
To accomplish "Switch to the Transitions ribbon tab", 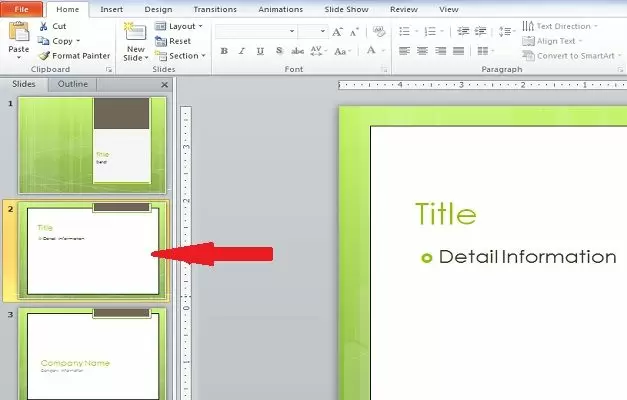I will pyautogui.click(x=215, y=9).
